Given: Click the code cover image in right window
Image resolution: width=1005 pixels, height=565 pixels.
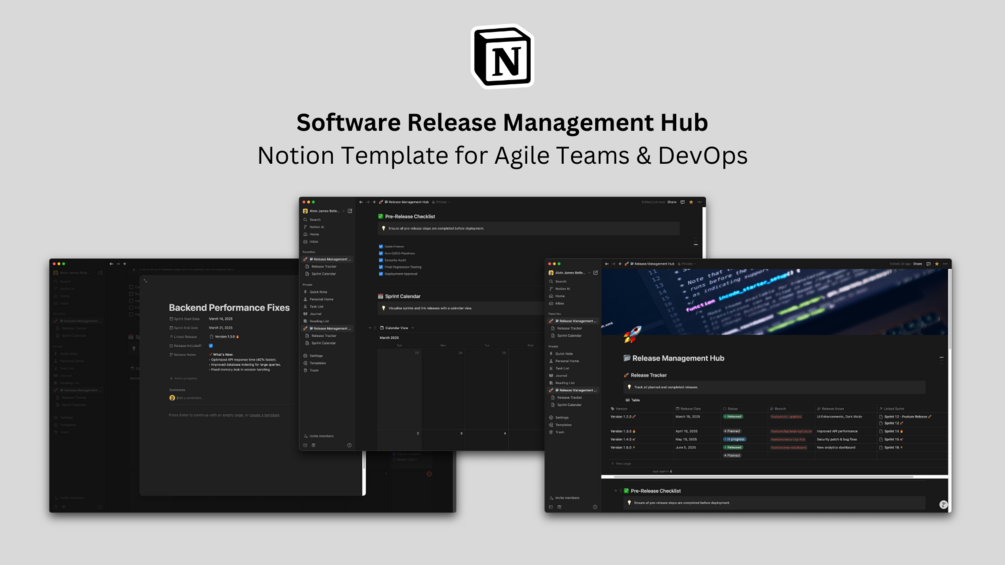Looking at the screenshot, I should [774, 301].
